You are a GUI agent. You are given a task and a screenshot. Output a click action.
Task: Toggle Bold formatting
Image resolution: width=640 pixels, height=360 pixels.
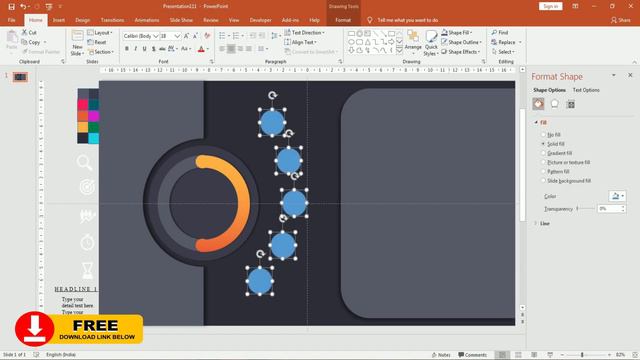127,49
